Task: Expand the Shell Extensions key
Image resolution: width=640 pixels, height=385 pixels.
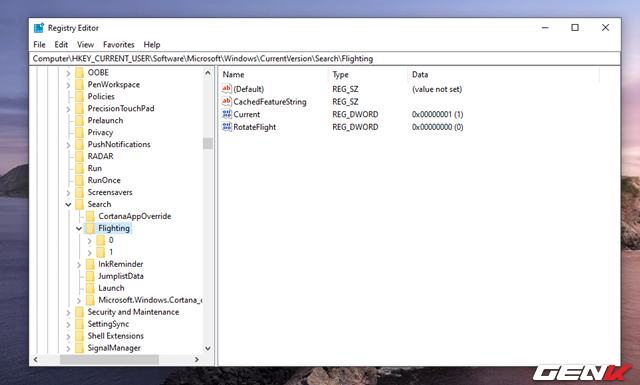Action: 68,336
